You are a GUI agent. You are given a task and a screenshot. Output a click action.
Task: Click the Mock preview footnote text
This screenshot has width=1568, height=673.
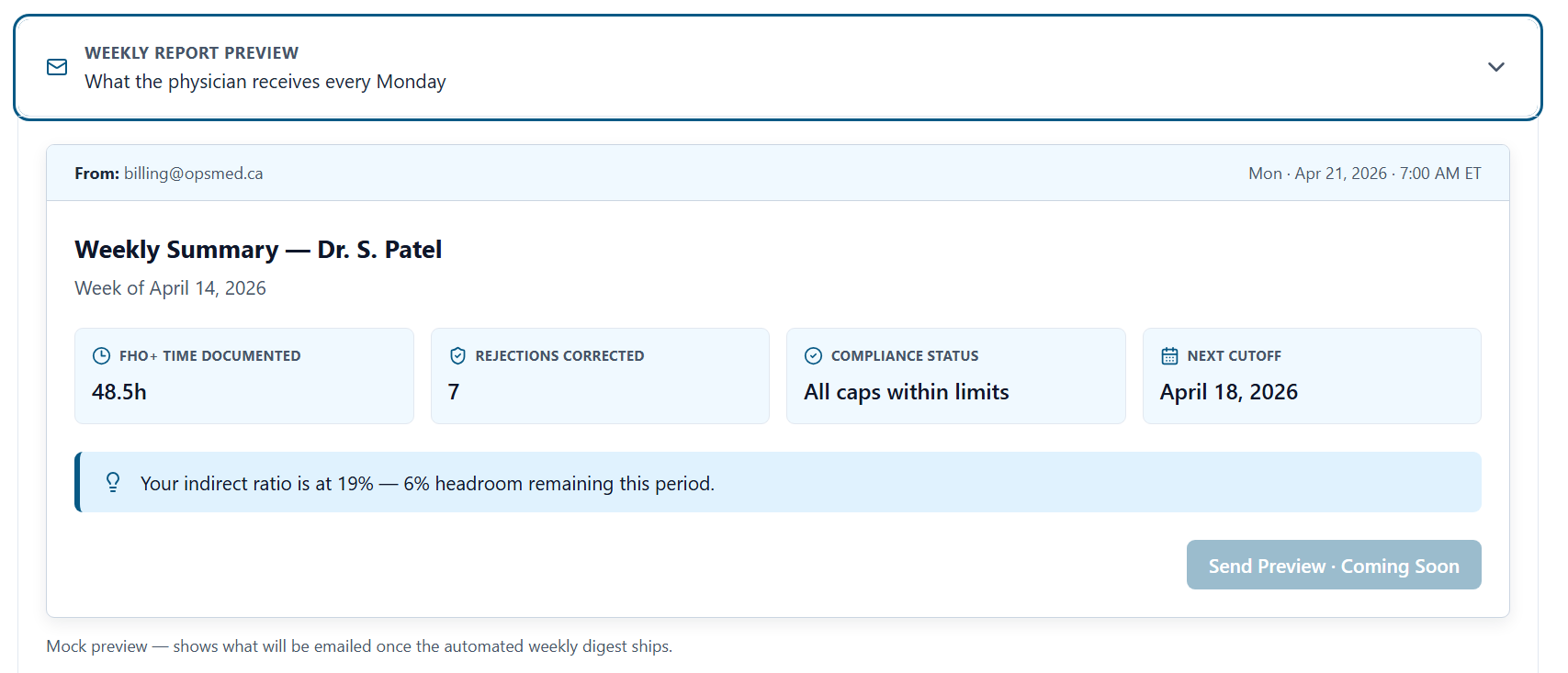(x=359, y=646)
